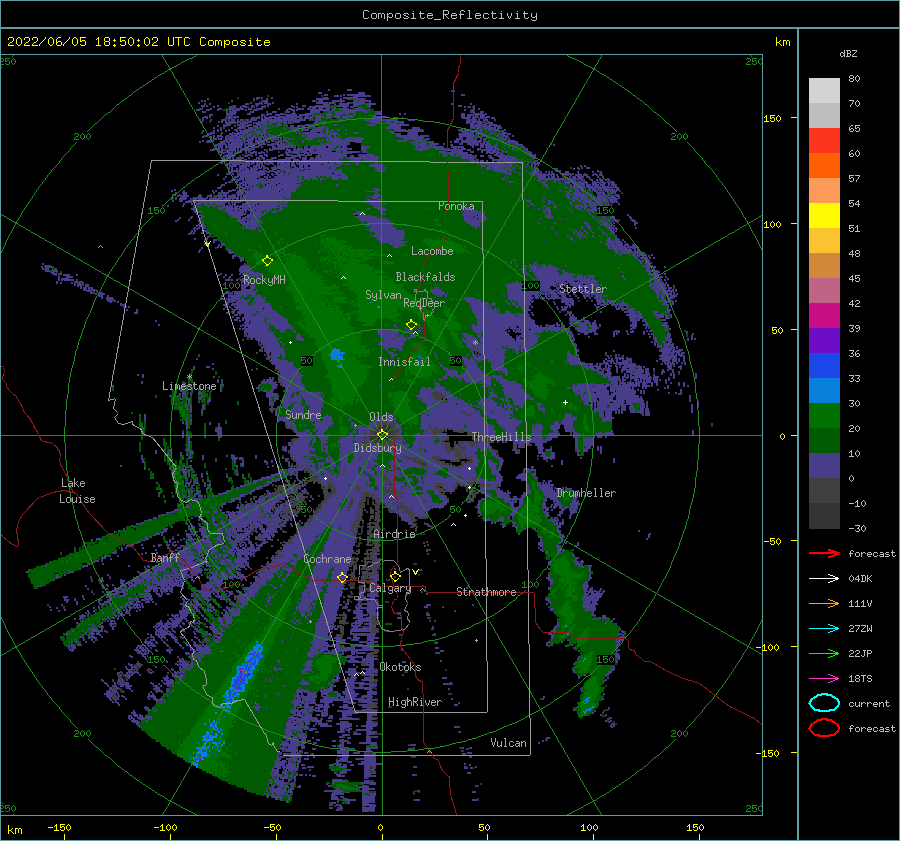Select the bright green 30-20 dBZ swatch
900x841 pixels.
click(x=824, y=415)
